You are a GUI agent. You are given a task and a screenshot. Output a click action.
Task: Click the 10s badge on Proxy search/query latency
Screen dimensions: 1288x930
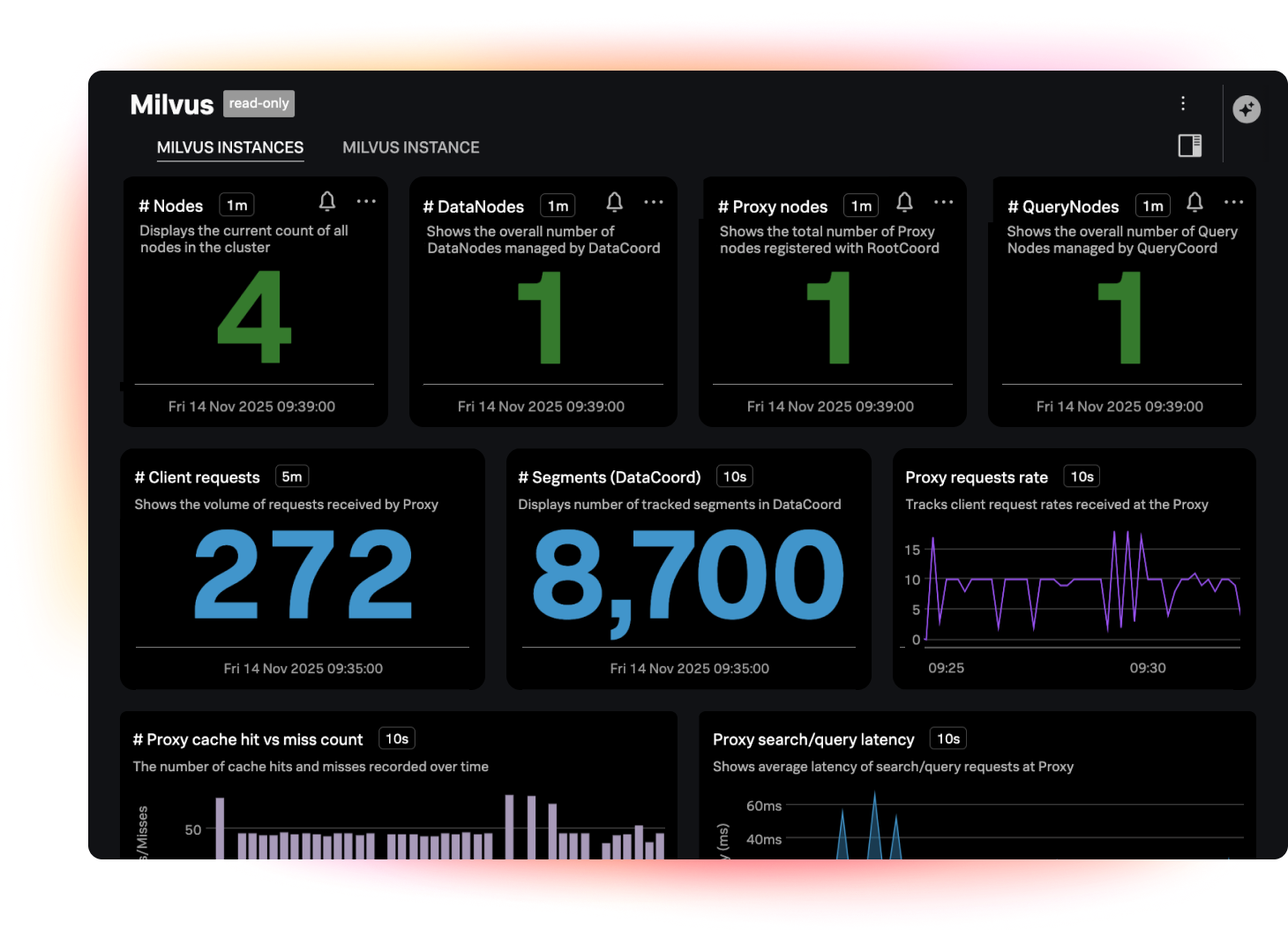coord(948,739)
